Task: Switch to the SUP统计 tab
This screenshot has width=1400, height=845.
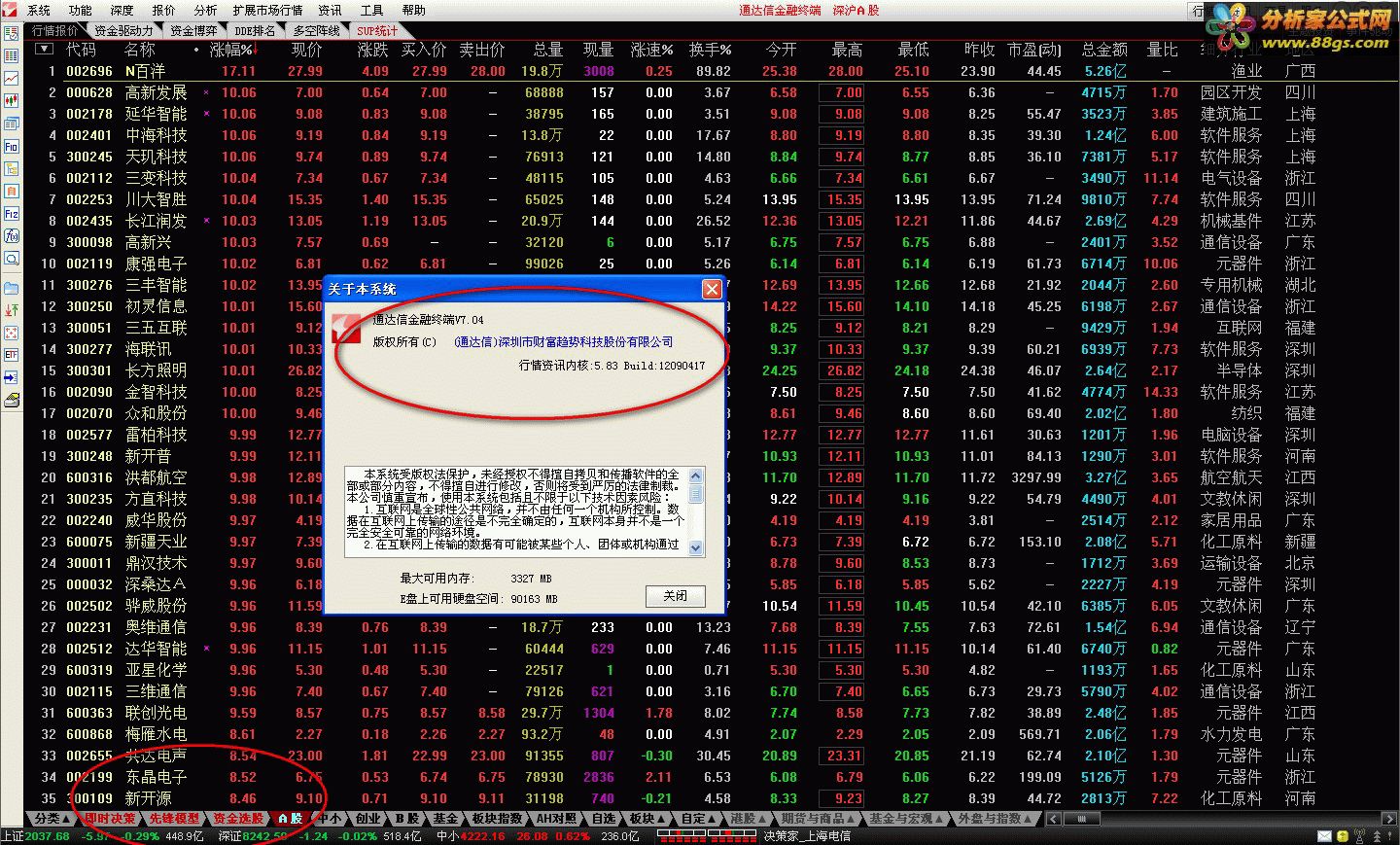Action: 377,31
